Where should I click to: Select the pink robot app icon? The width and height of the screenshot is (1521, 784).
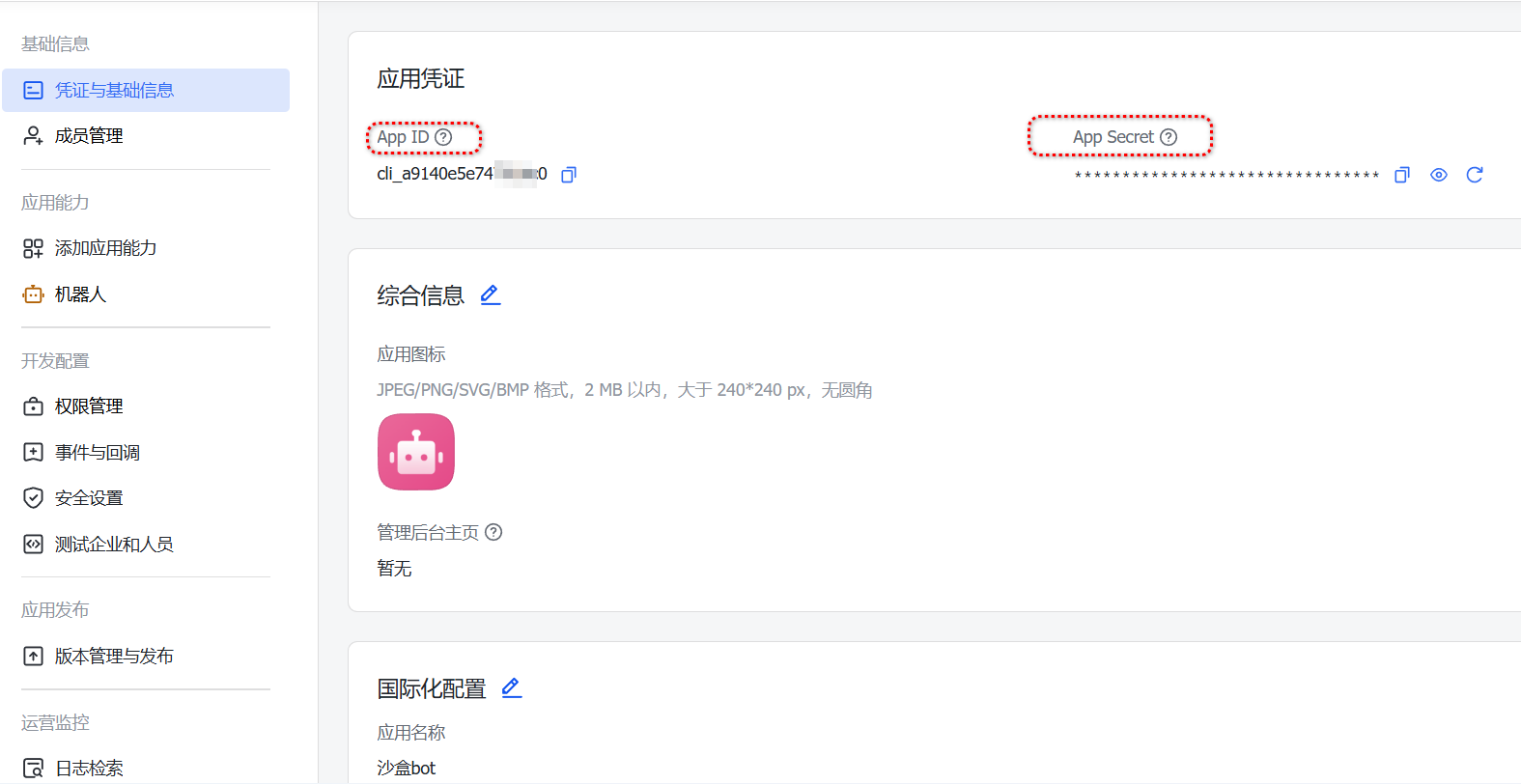point(416,452)
